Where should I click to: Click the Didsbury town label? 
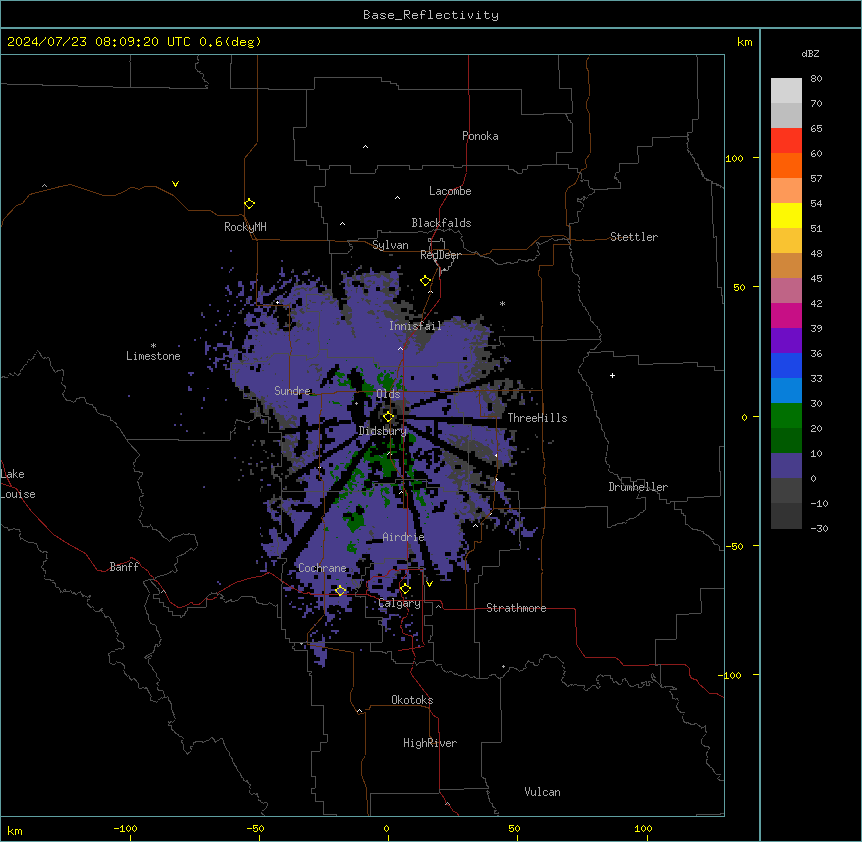coord(382,431)
